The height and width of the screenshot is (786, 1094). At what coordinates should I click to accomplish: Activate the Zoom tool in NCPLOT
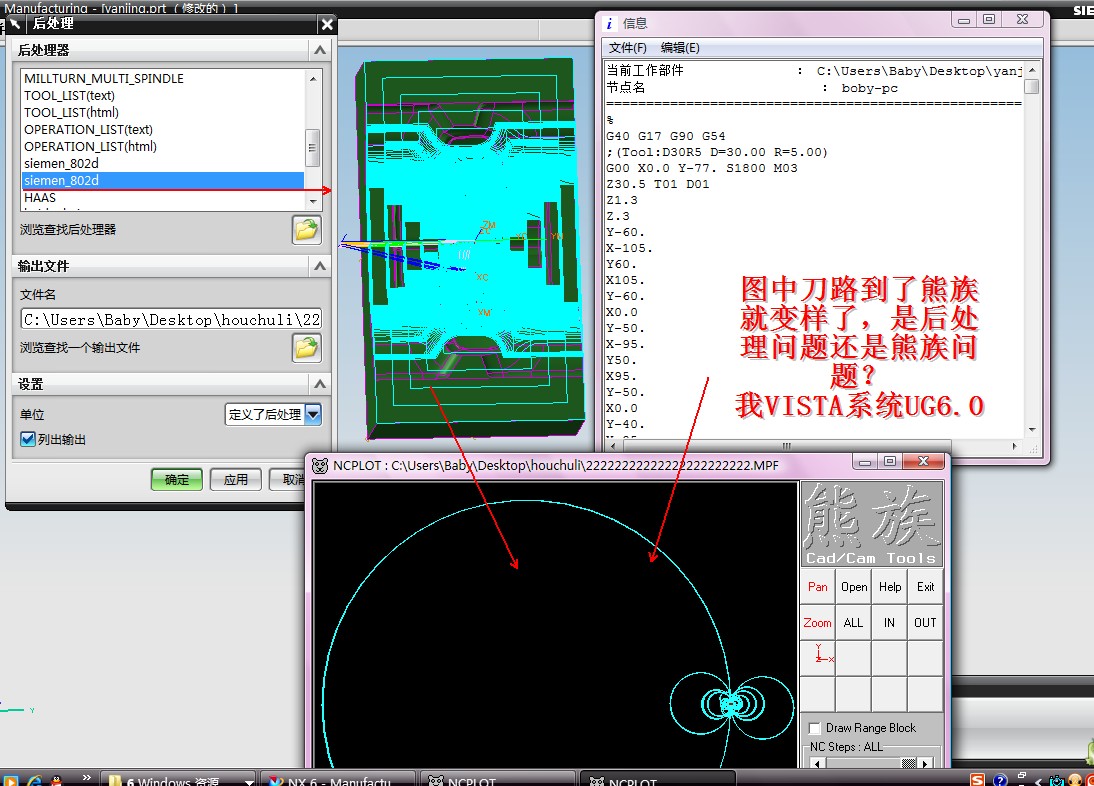coord(818,622)
